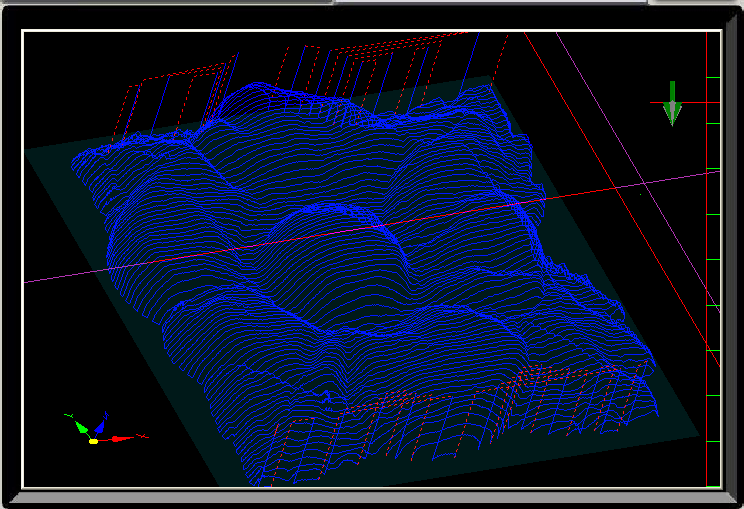Click the yellow origin point of axis gizmo

[93, 442]
